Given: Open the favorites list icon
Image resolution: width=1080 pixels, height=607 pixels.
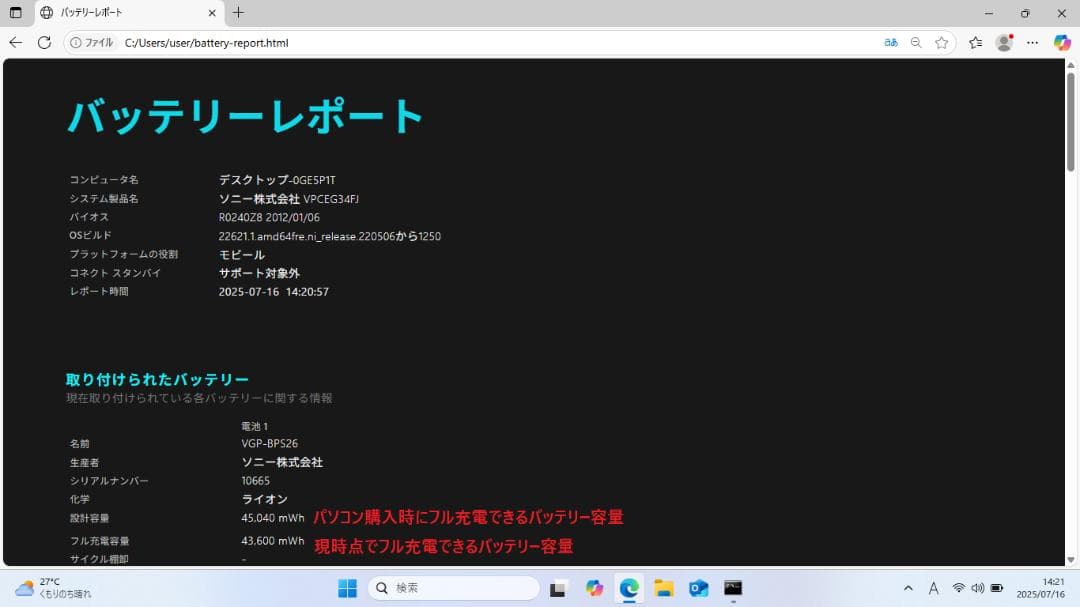Looking at the screenshot, I should [976, 43].
